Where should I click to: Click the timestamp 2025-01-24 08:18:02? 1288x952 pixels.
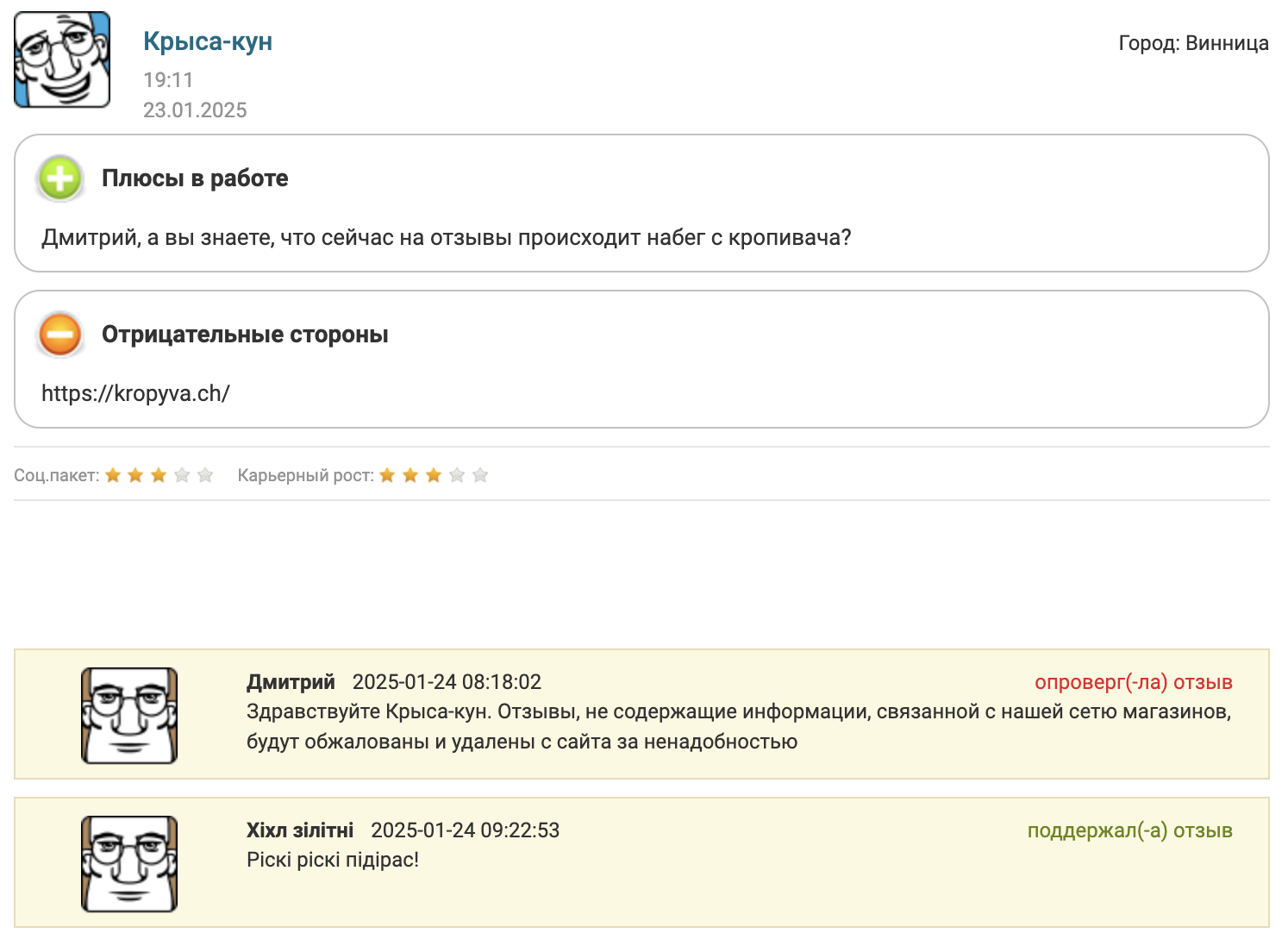pyautogui.click(x=447, y=682)
